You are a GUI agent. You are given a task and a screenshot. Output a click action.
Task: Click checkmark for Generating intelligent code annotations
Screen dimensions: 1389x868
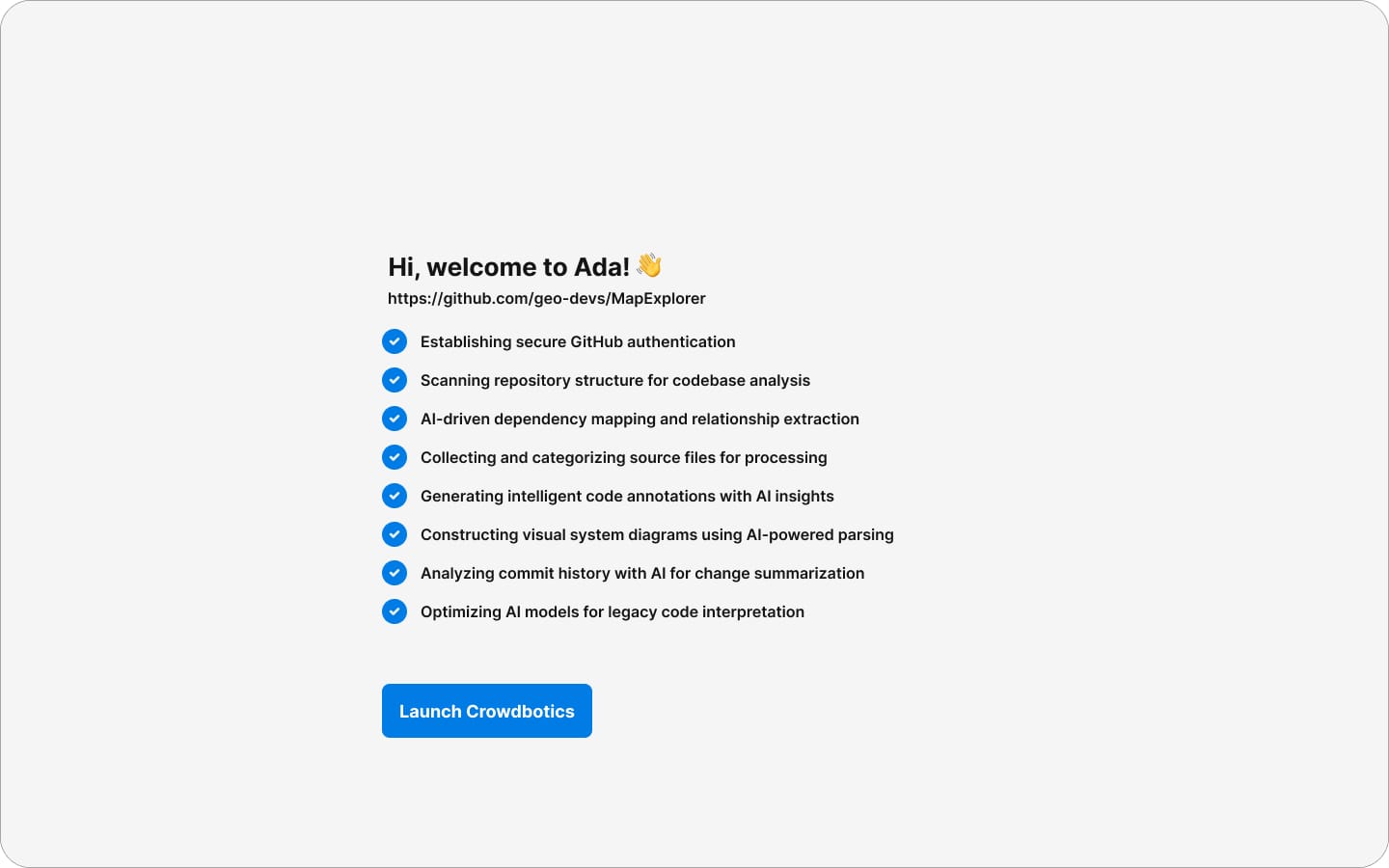coord(395,496)
